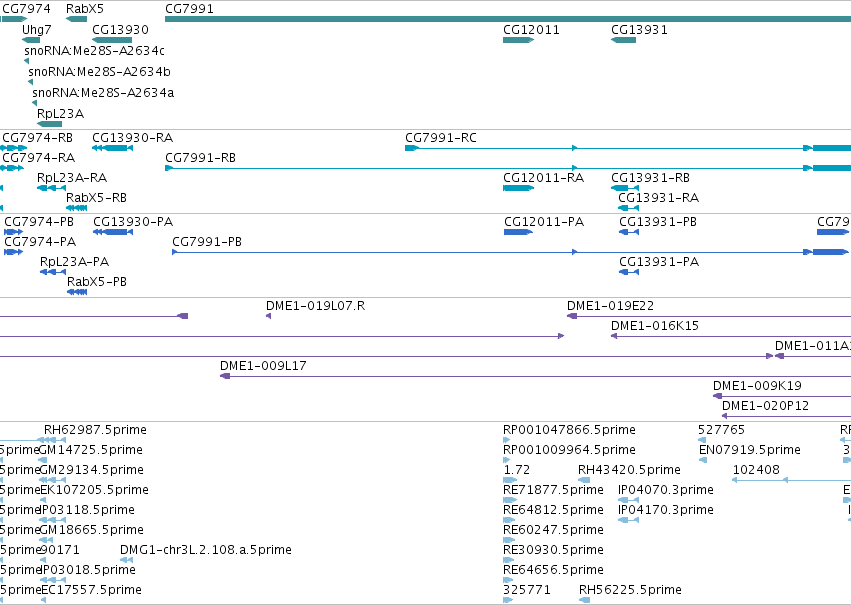The image size is (851, 605).
Task: Click the DME1-009L17 clone label
Action: point(263,366)
